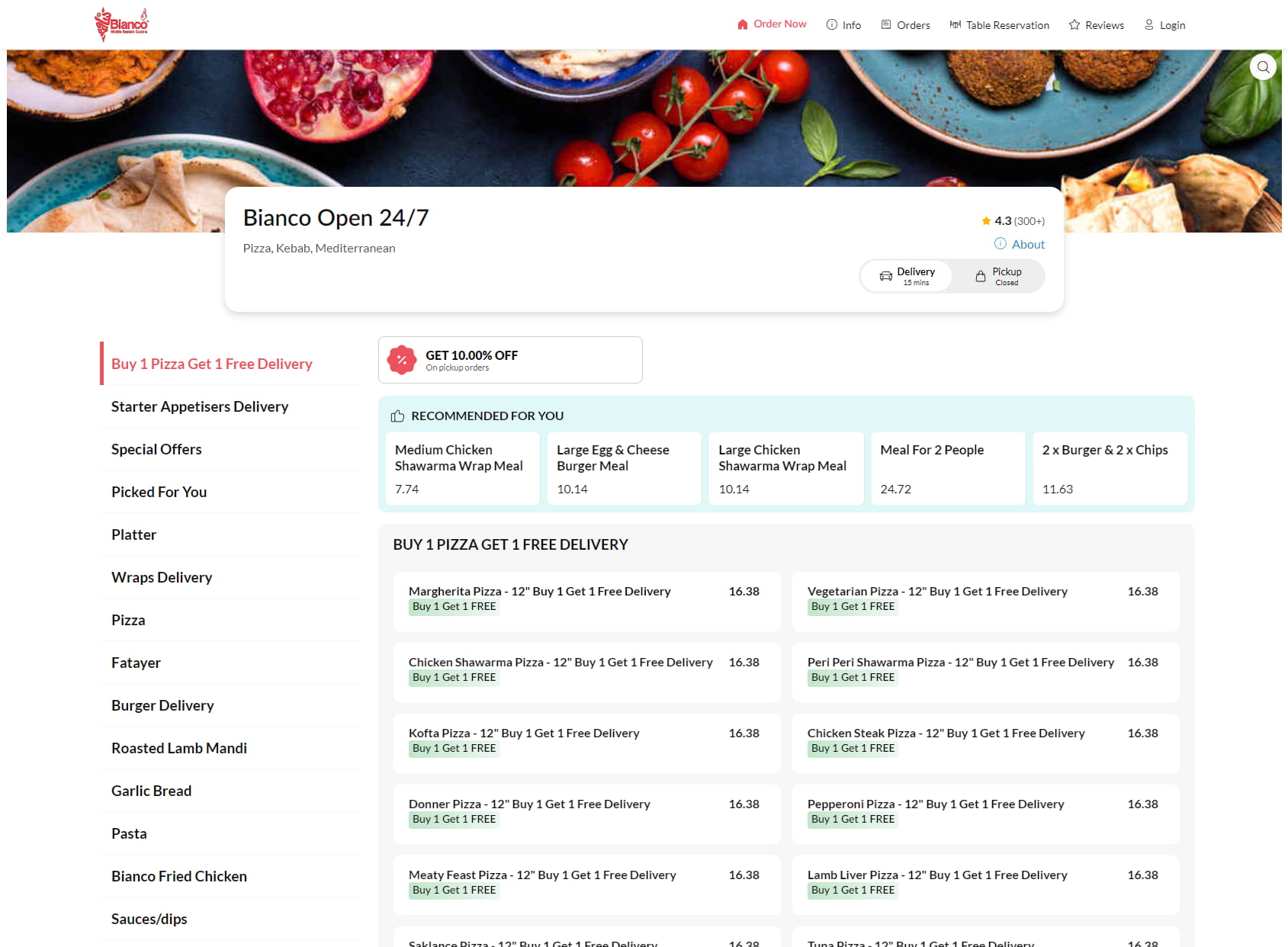Image resolution: width=1288 pixels, height=947 pixels.
Task: Select Sauces/dips category
Action: coord(230,919)
